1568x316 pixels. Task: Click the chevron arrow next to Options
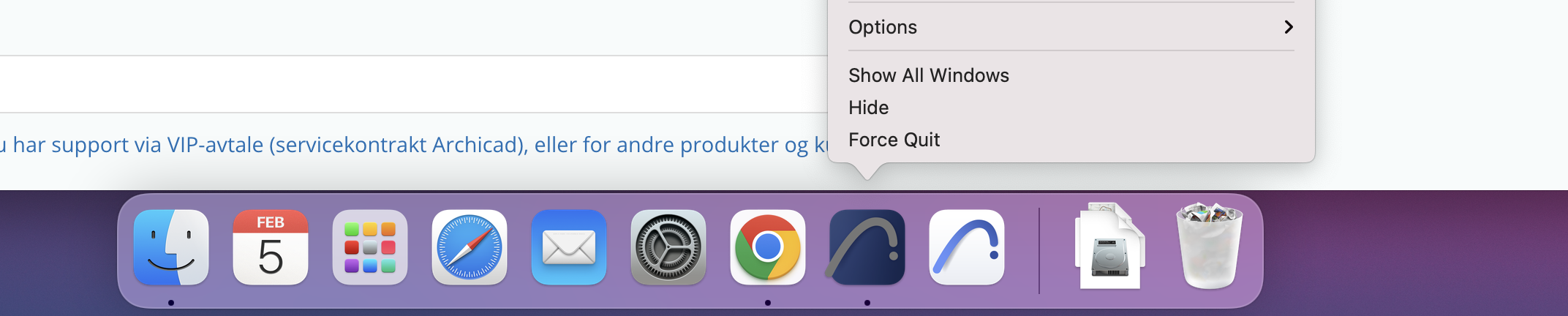pos(1289,27)
